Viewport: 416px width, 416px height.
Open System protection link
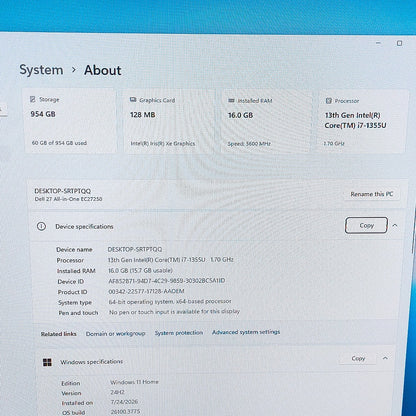[179, 333]
